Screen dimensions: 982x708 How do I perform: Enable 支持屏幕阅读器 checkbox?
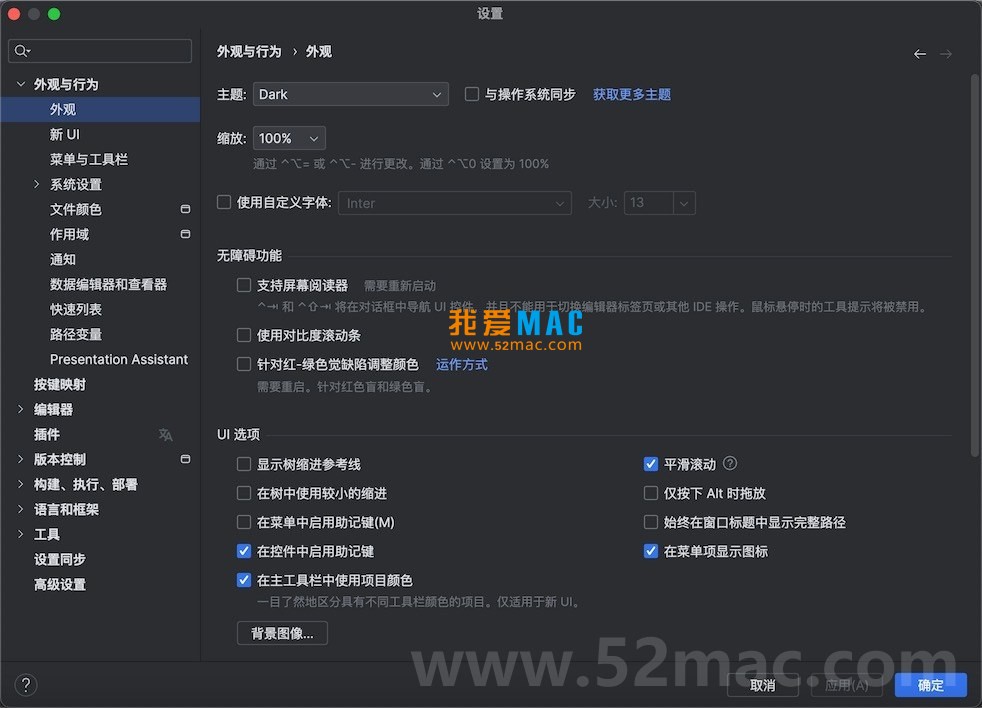pyautogui.click(x=244, y=285)
